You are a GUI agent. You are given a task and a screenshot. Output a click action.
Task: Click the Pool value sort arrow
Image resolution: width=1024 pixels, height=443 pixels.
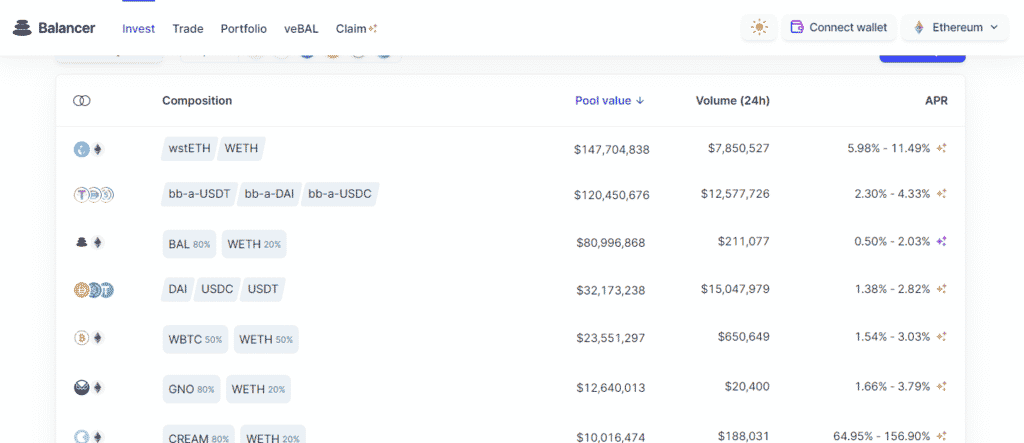pyautogui.click(x=640, y=101)
